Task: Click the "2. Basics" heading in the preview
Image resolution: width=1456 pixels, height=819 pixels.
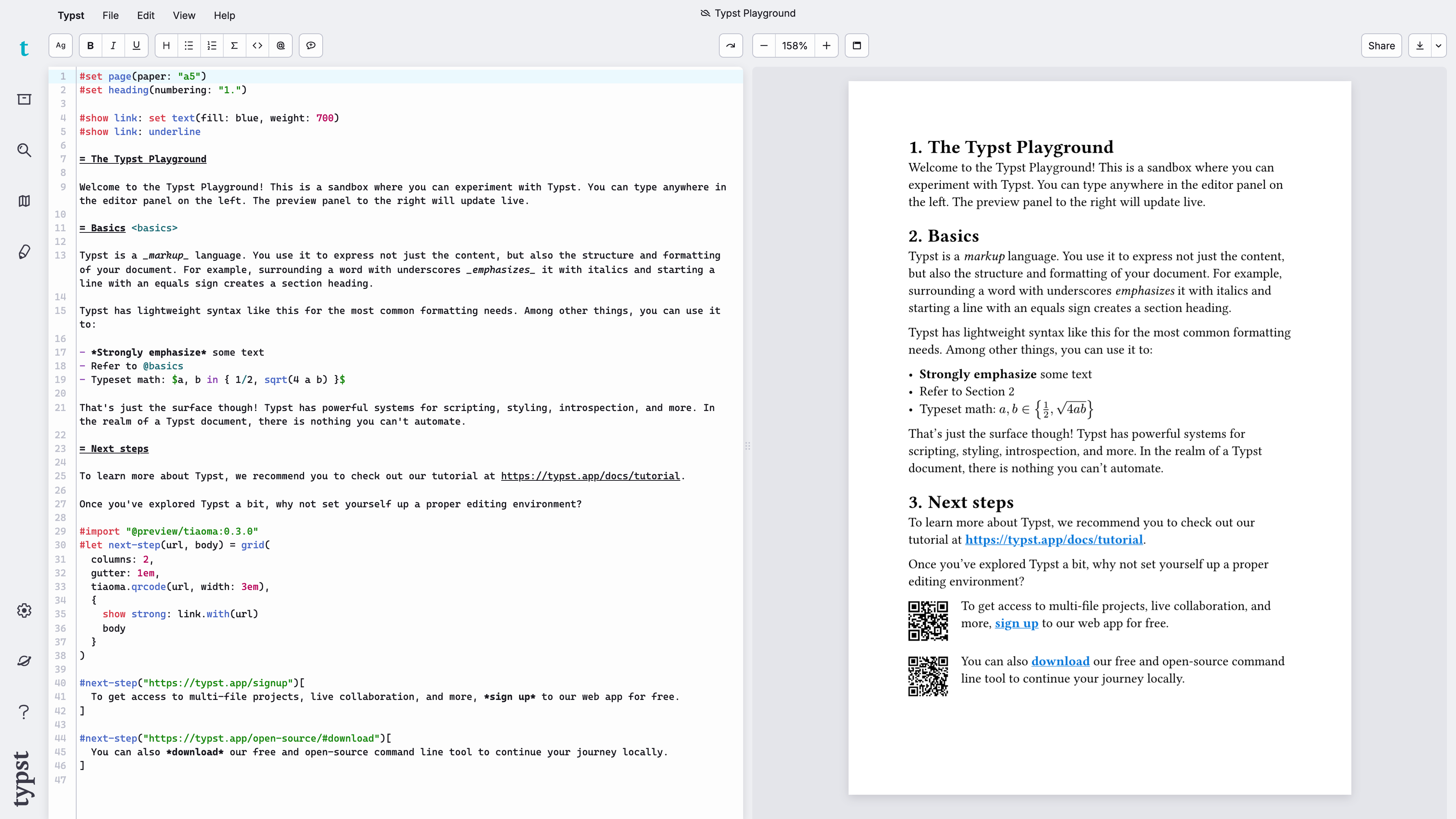Action: [x=943, y=236]
